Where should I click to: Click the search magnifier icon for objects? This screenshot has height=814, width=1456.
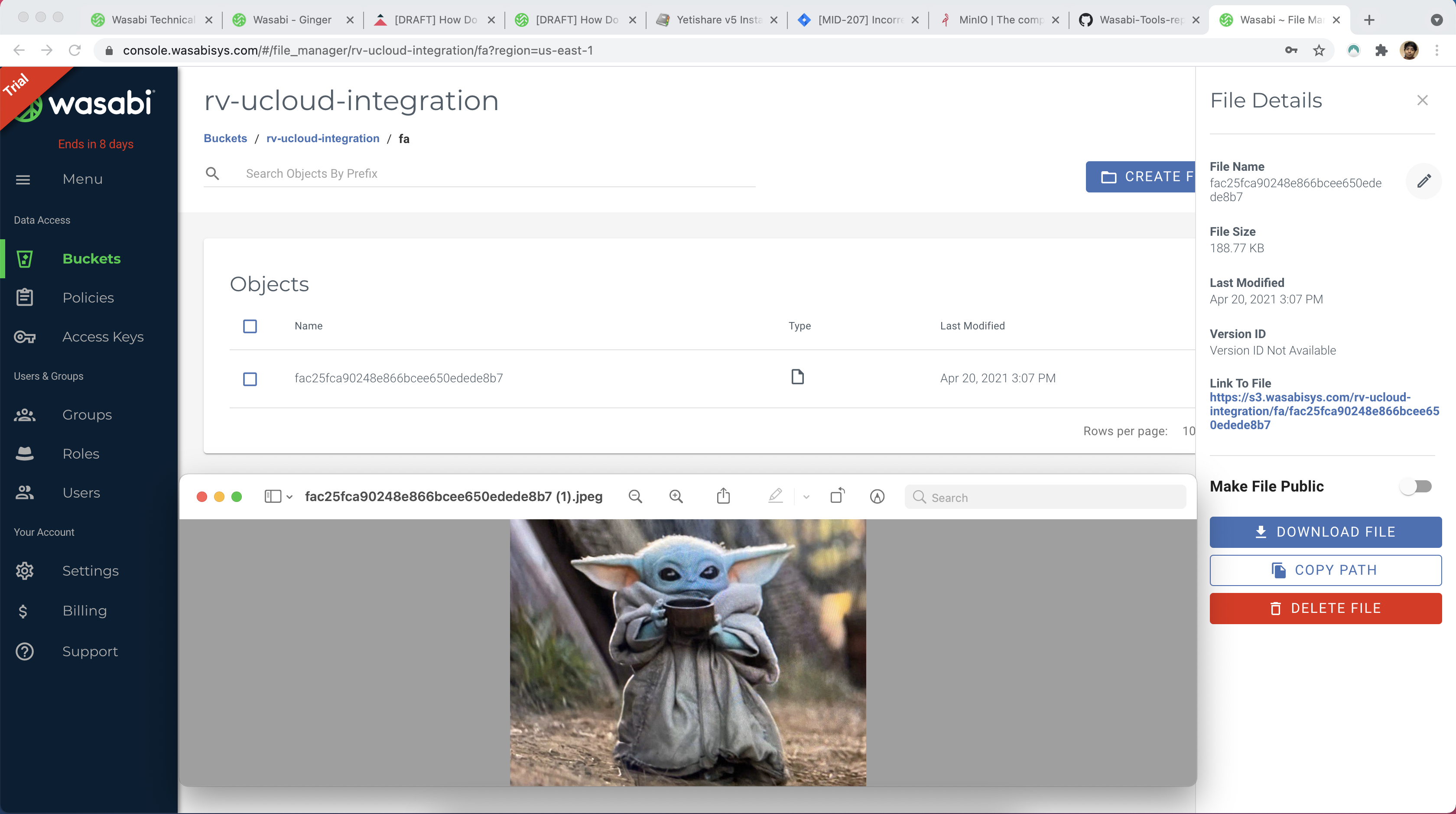[212, 173]
